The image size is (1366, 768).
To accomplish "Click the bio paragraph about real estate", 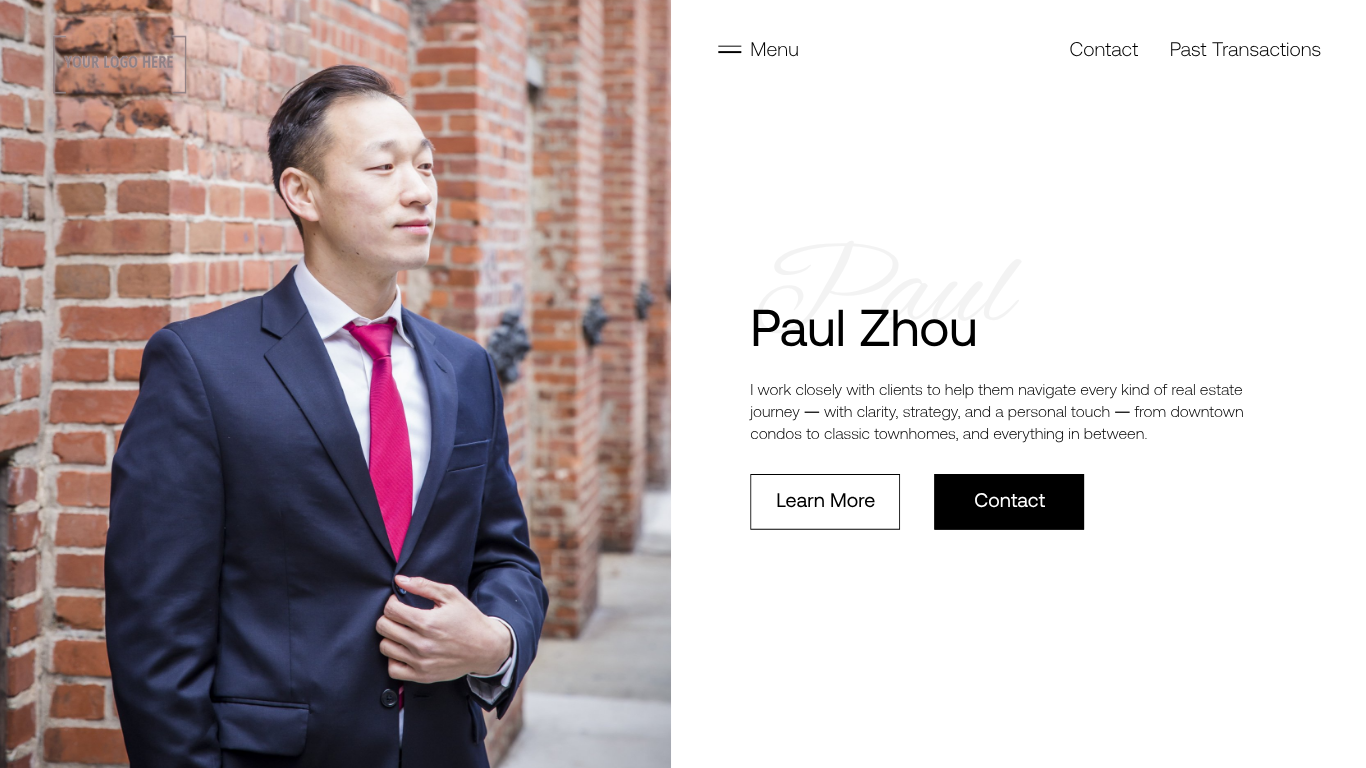I will click(997, 412).
